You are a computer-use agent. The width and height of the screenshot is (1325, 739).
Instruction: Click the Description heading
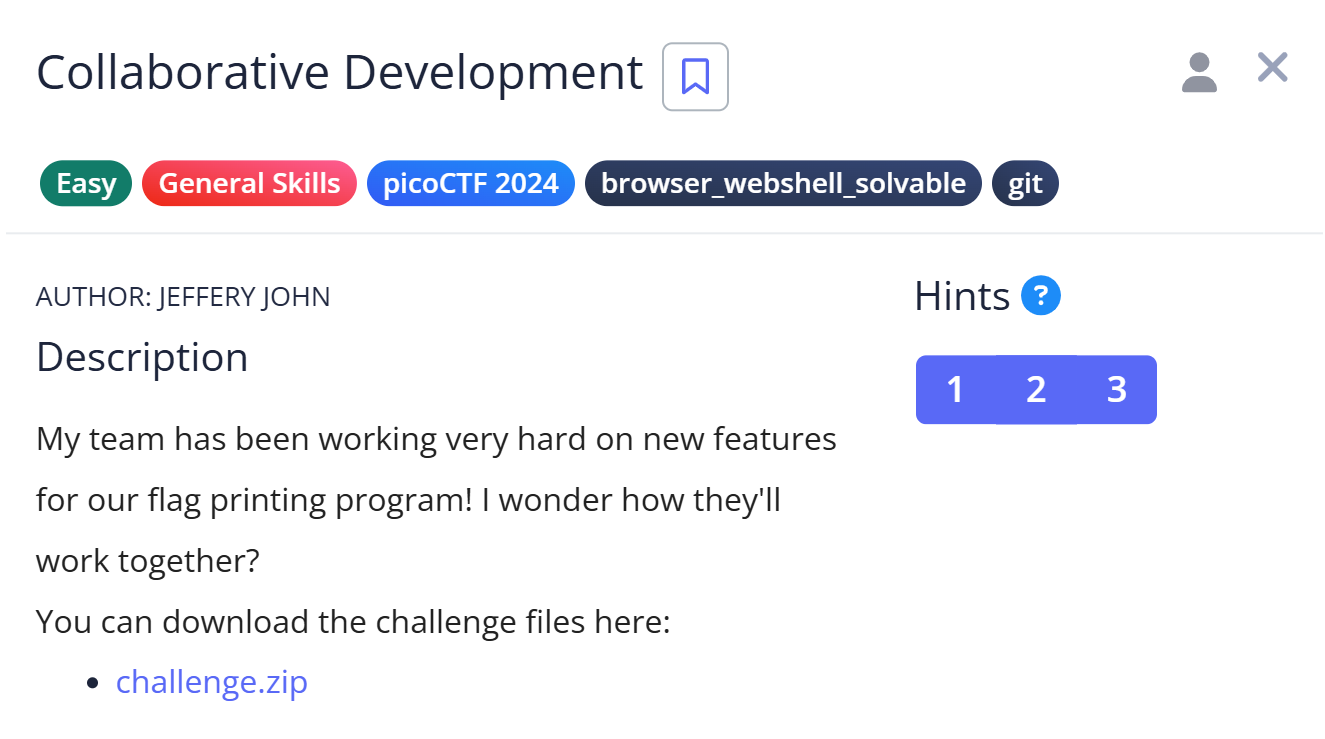point(142,357)
